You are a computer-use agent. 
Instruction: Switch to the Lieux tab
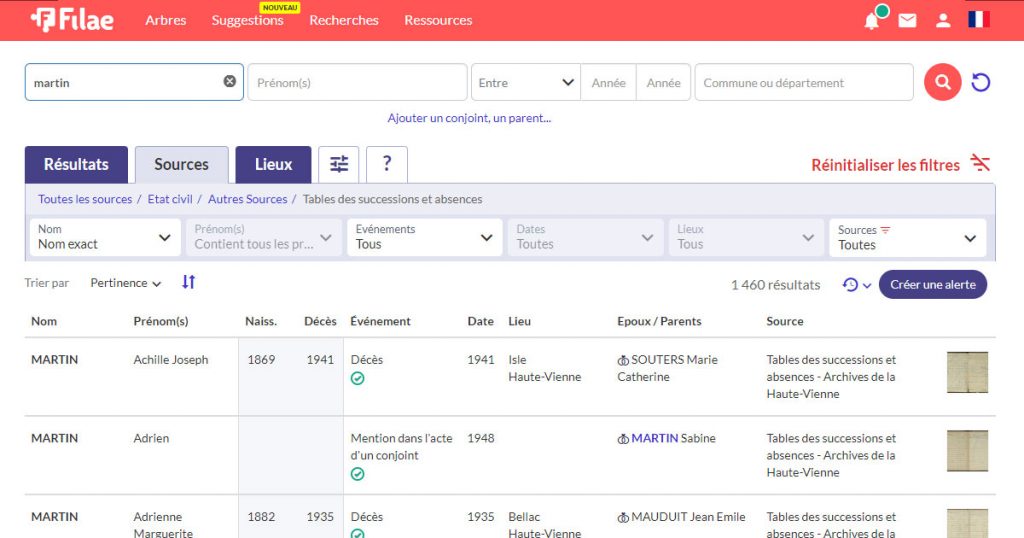pos(273,164)
